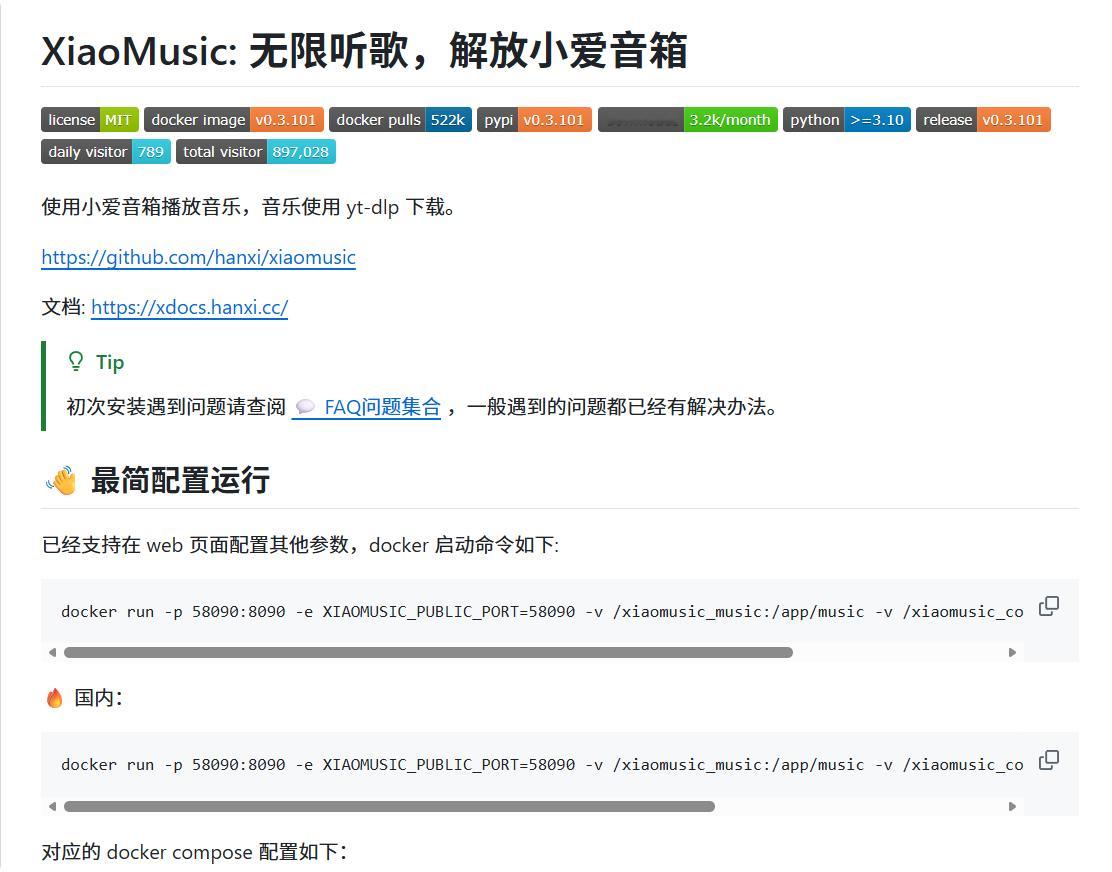Image resolution: width=1112 pixels, height=872 pixels.
Task: Click the pypi v0.3.101 badge
Action: coord(535,119)
